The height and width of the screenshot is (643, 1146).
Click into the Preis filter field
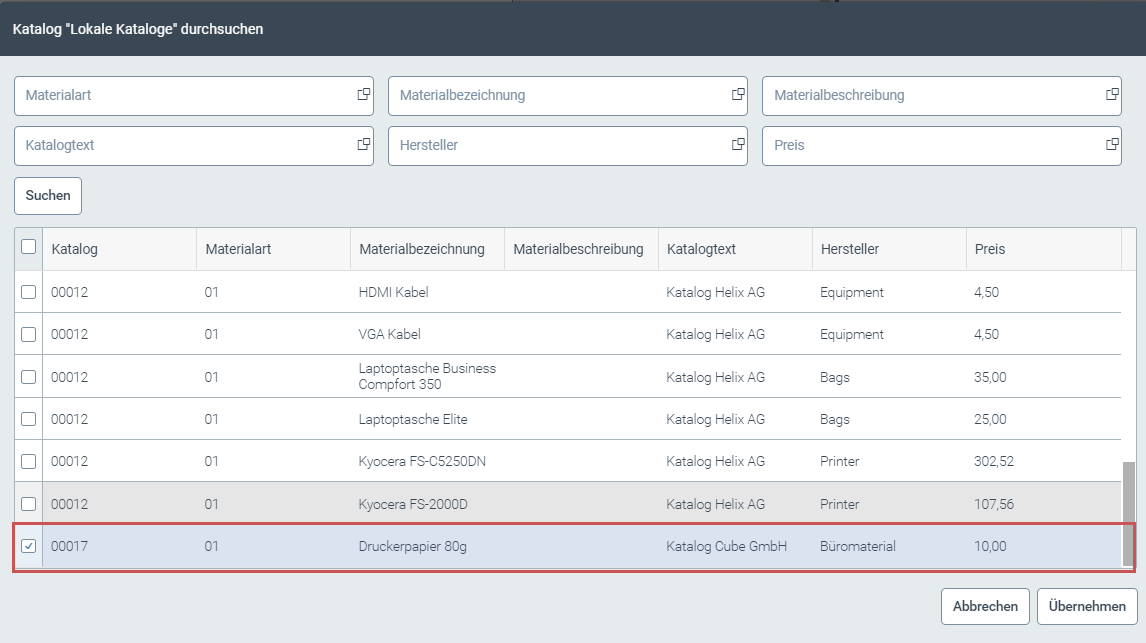tap(930, 146)
